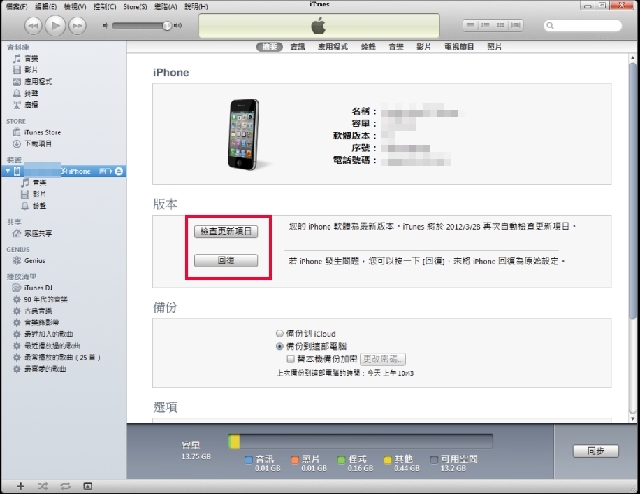Viewport: 640px width, 494px height.
Task: Open the Store(S) menu
Action: click(135, 7)
